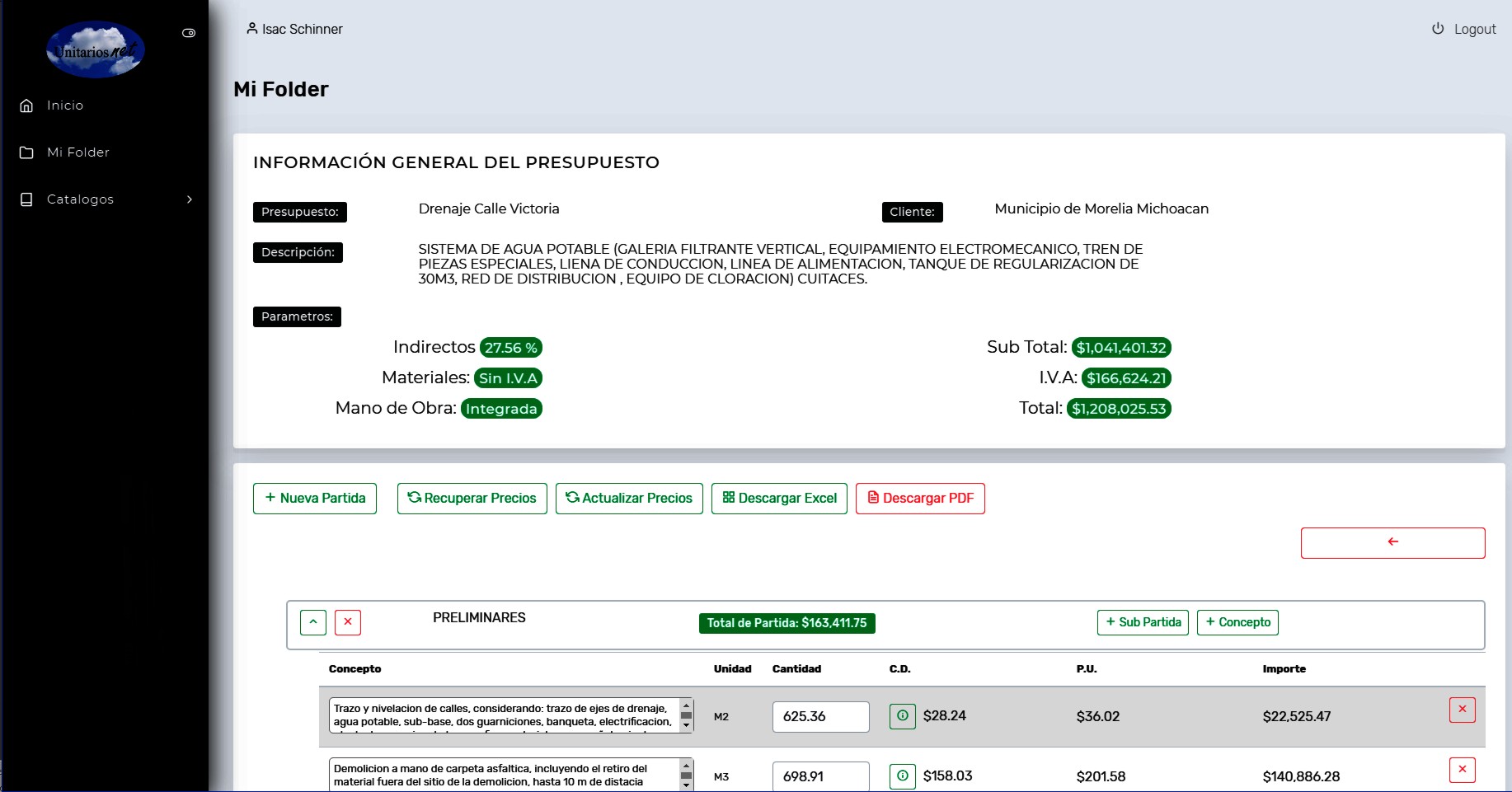Click the user icon beside Isac Schinner
Image resolution: width=1512 pixels, height=792 pixels.
252,28
